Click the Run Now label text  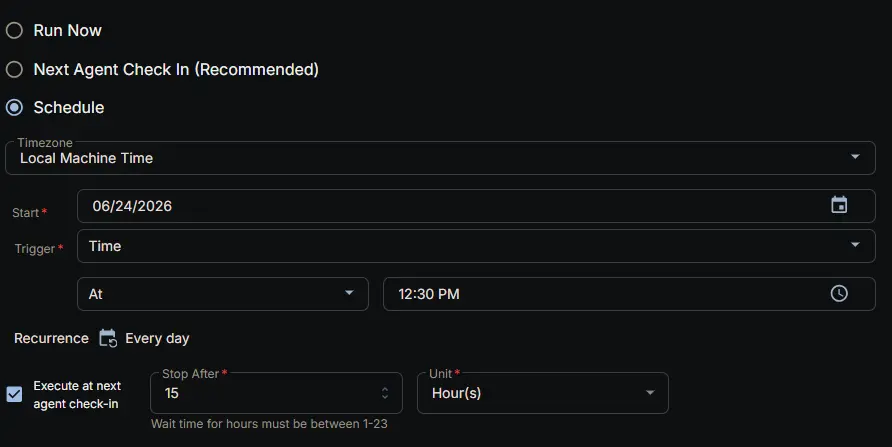coord(67,30)
